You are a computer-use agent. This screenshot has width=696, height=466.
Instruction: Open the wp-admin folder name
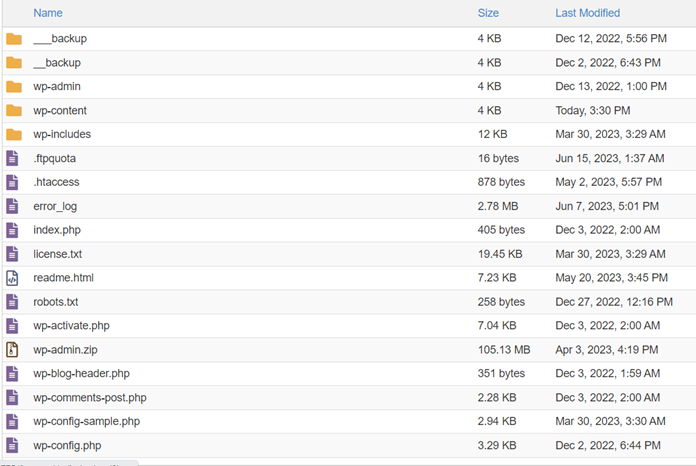pos(57,87)
